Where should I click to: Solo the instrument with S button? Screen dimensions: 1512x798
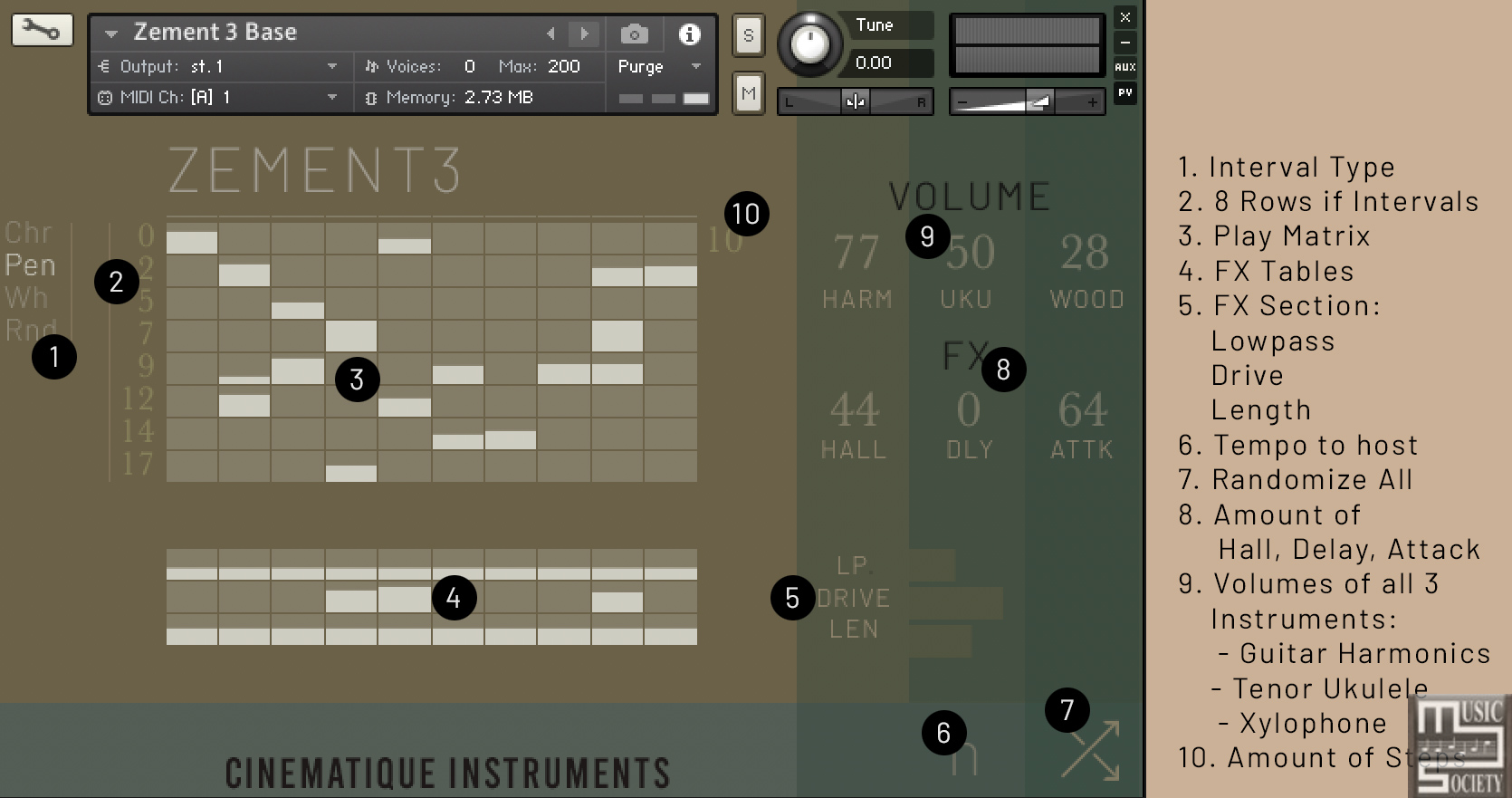coord(748,35)
